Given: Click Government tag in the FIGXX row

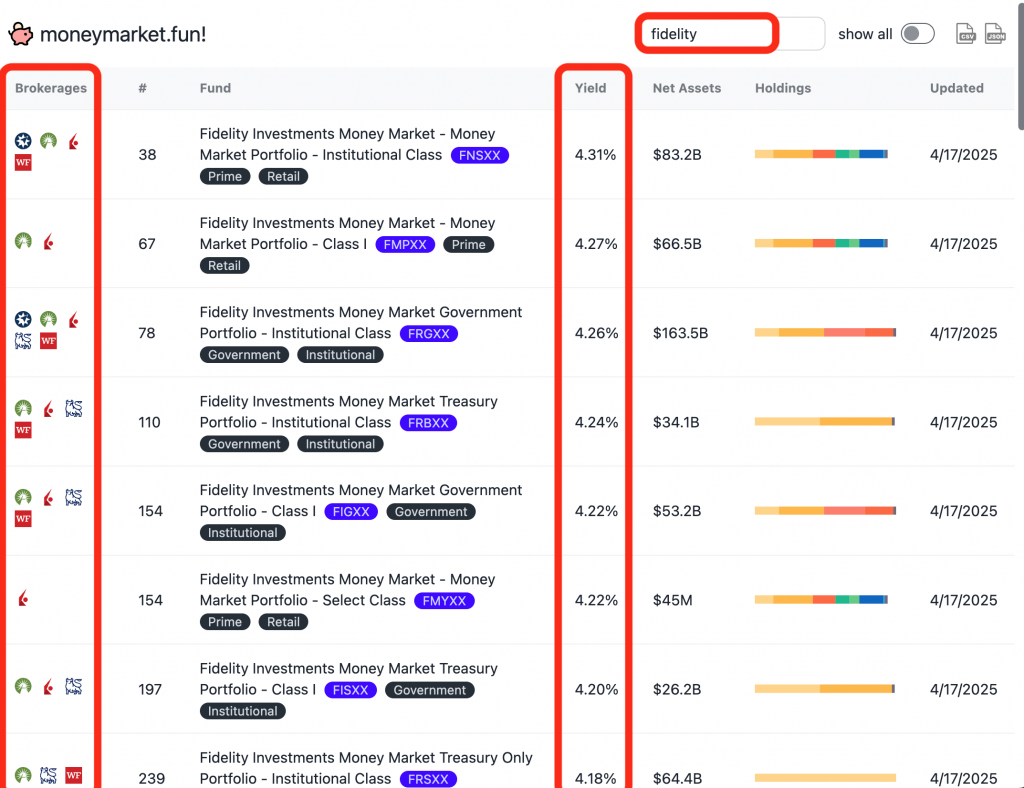Looking at the screenshot, I should click(x=430, y=511).
